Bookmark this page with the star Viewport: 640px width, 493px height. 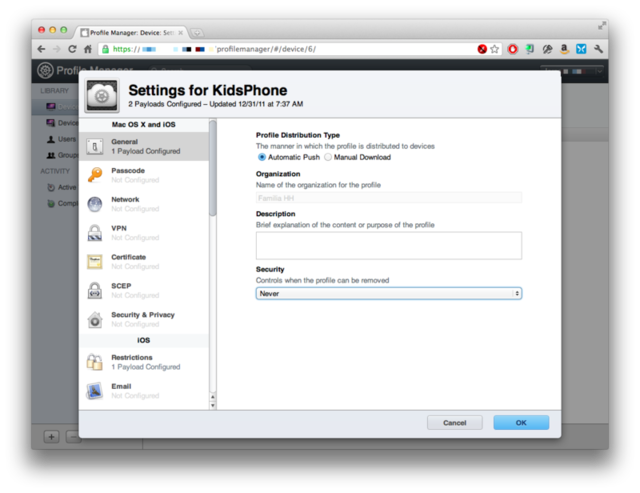click(494, 49)
